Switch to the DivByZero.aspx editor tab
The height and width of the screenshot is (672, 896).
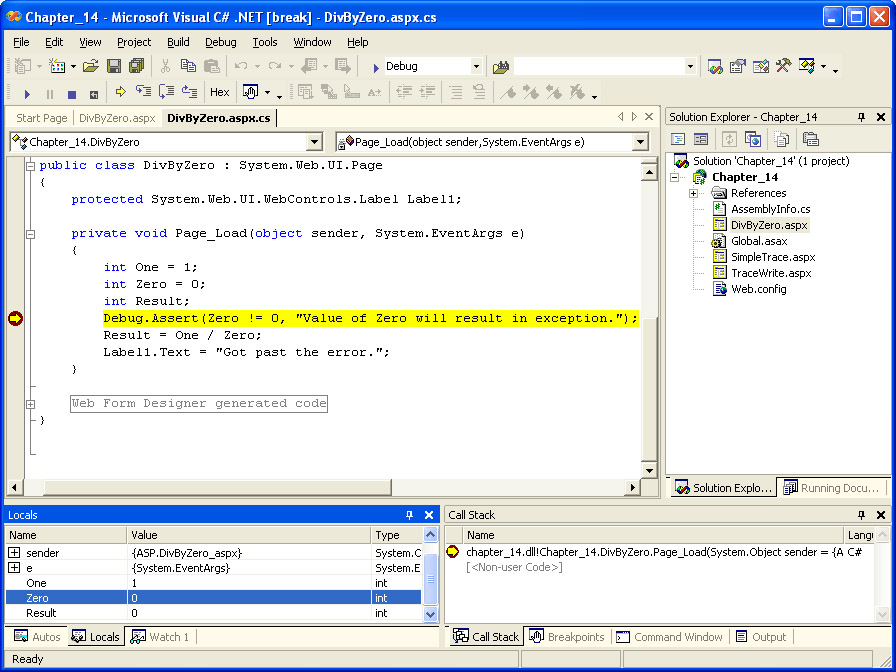coord(117,118)
